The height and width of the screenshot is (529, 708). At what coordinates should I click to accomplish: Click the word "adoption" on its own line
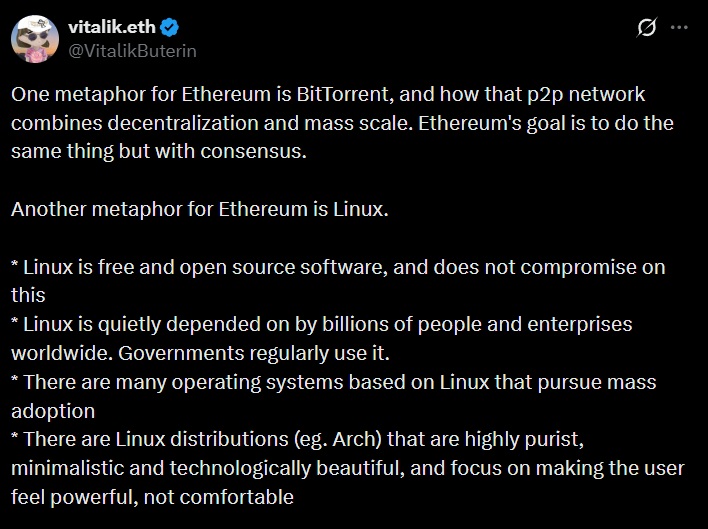(x=53, y=410)
